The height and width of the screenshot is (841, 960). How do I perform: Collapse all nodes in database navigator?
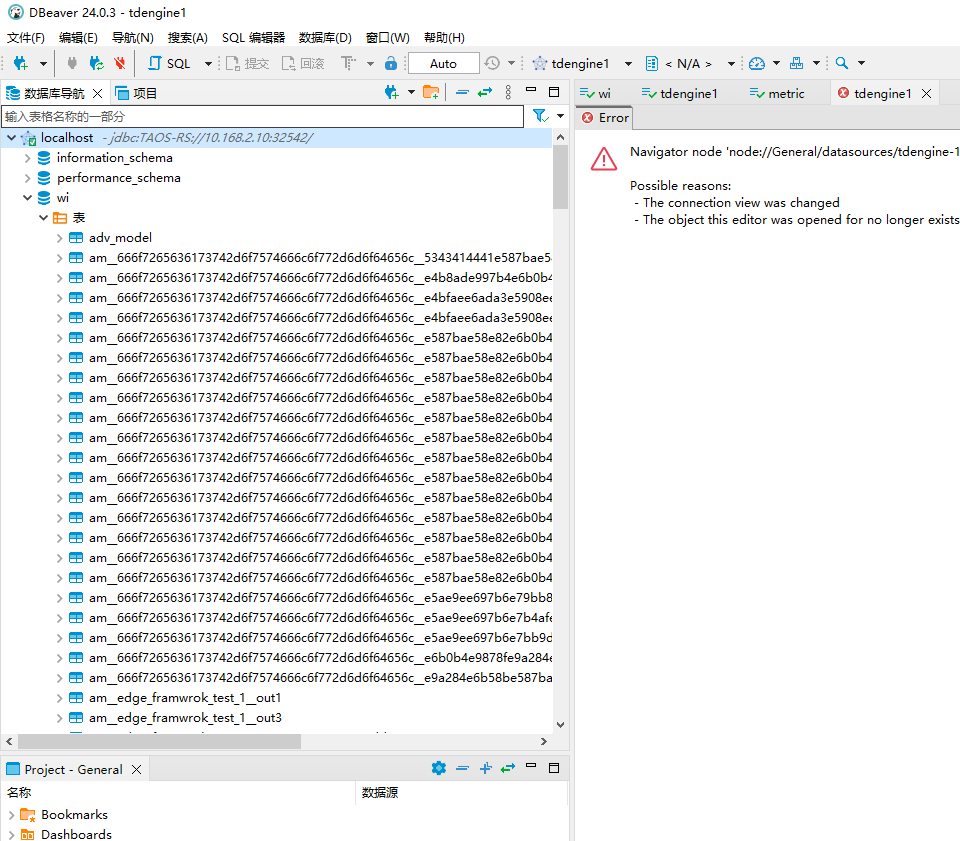tap(462, 92)
